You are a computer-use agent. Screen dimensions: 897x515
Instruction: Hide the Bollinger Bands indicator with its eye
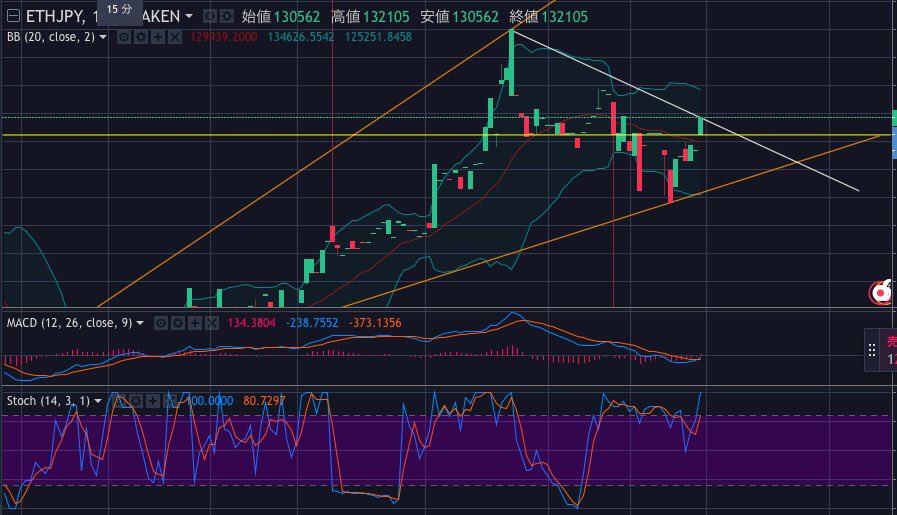click(x=124, y=38)
